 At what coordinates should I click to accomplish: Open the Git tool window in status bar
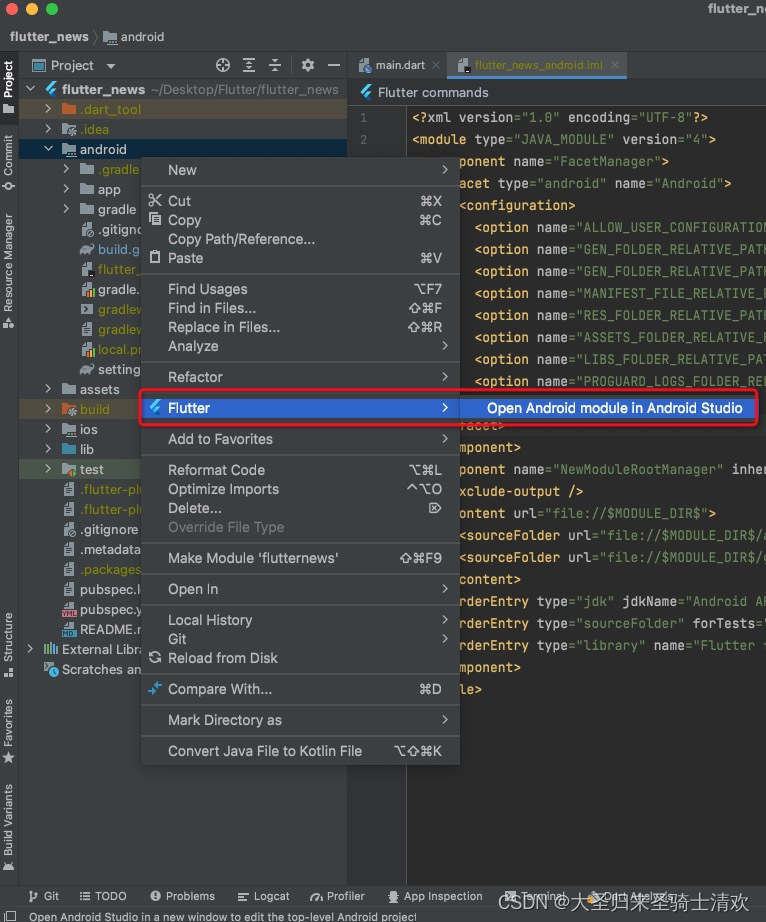point(44,896)
